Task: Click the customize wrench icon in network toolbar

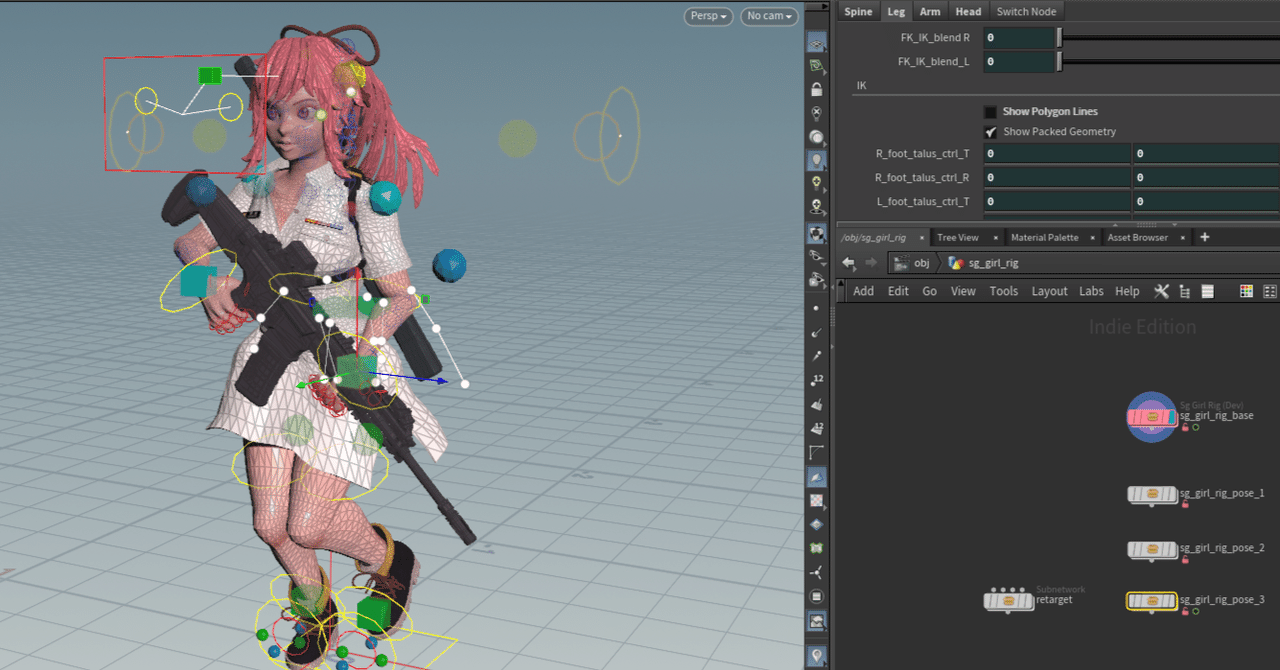Action: tap(1161, 291)
